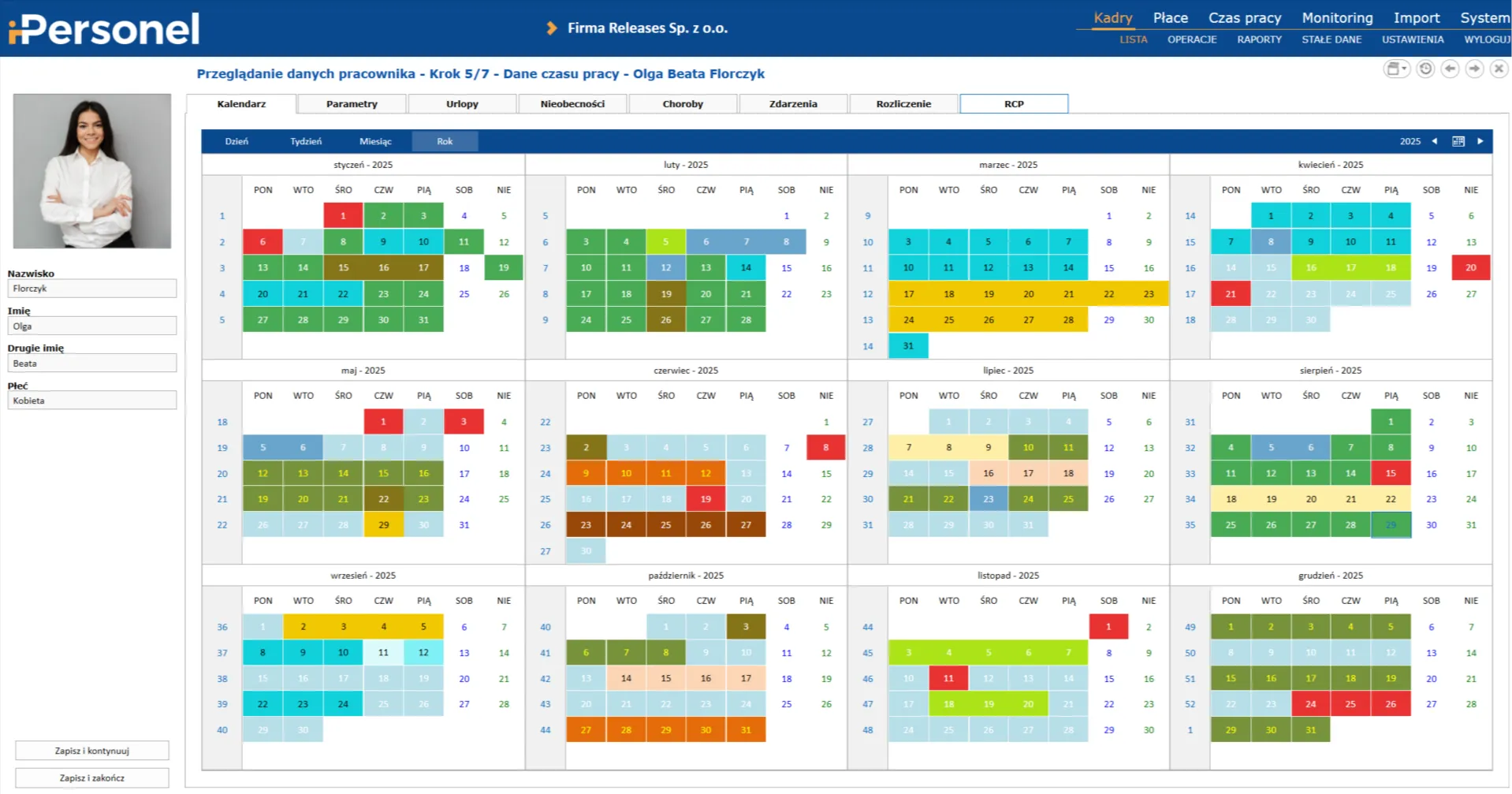1512x794 pixels.
Task: Switch calendar to Tydzień view
Action: coord(306,142)
